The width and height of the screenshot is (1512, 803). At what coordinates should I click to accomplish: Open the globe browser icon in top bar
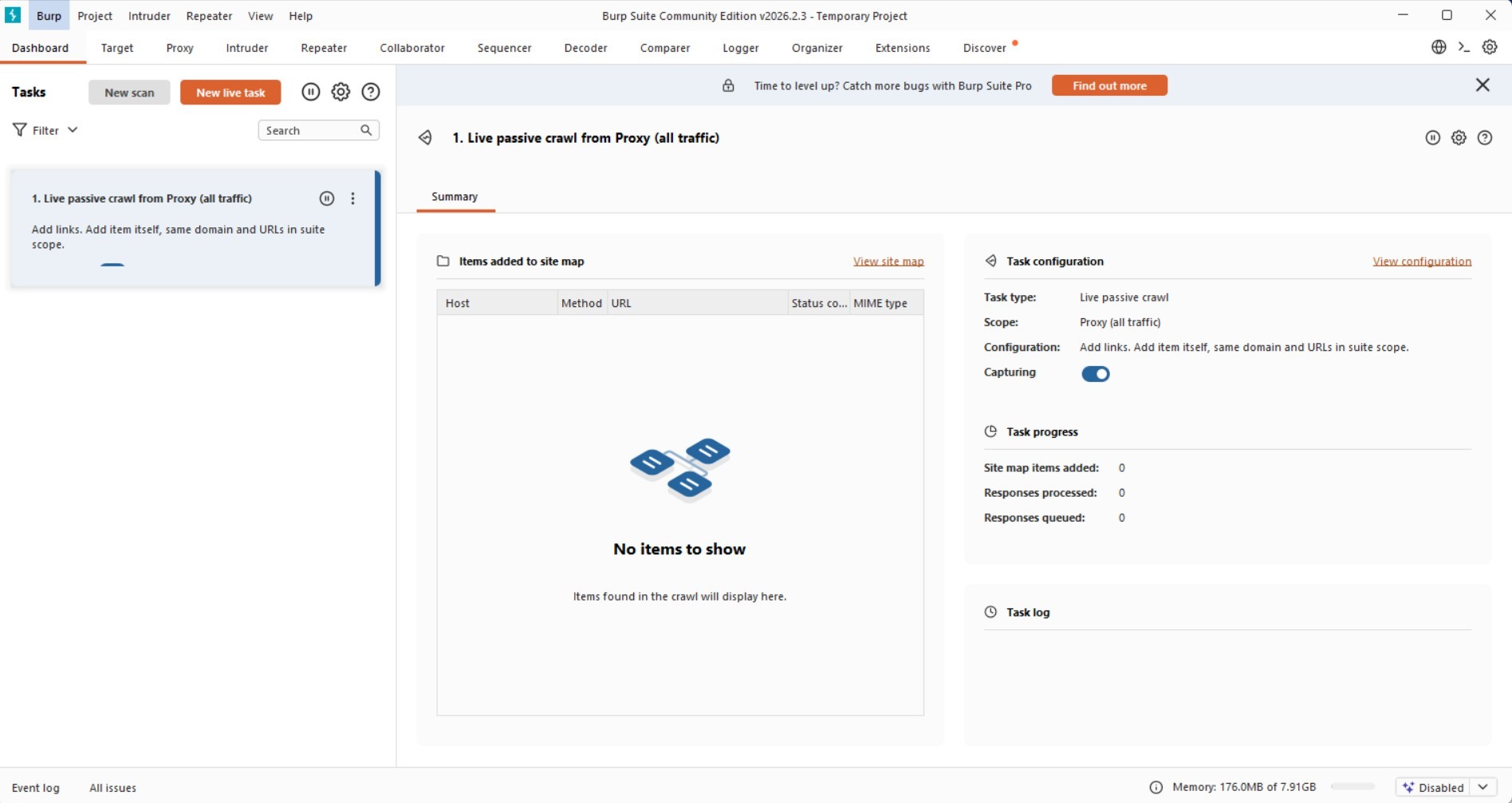point(1439,47)
